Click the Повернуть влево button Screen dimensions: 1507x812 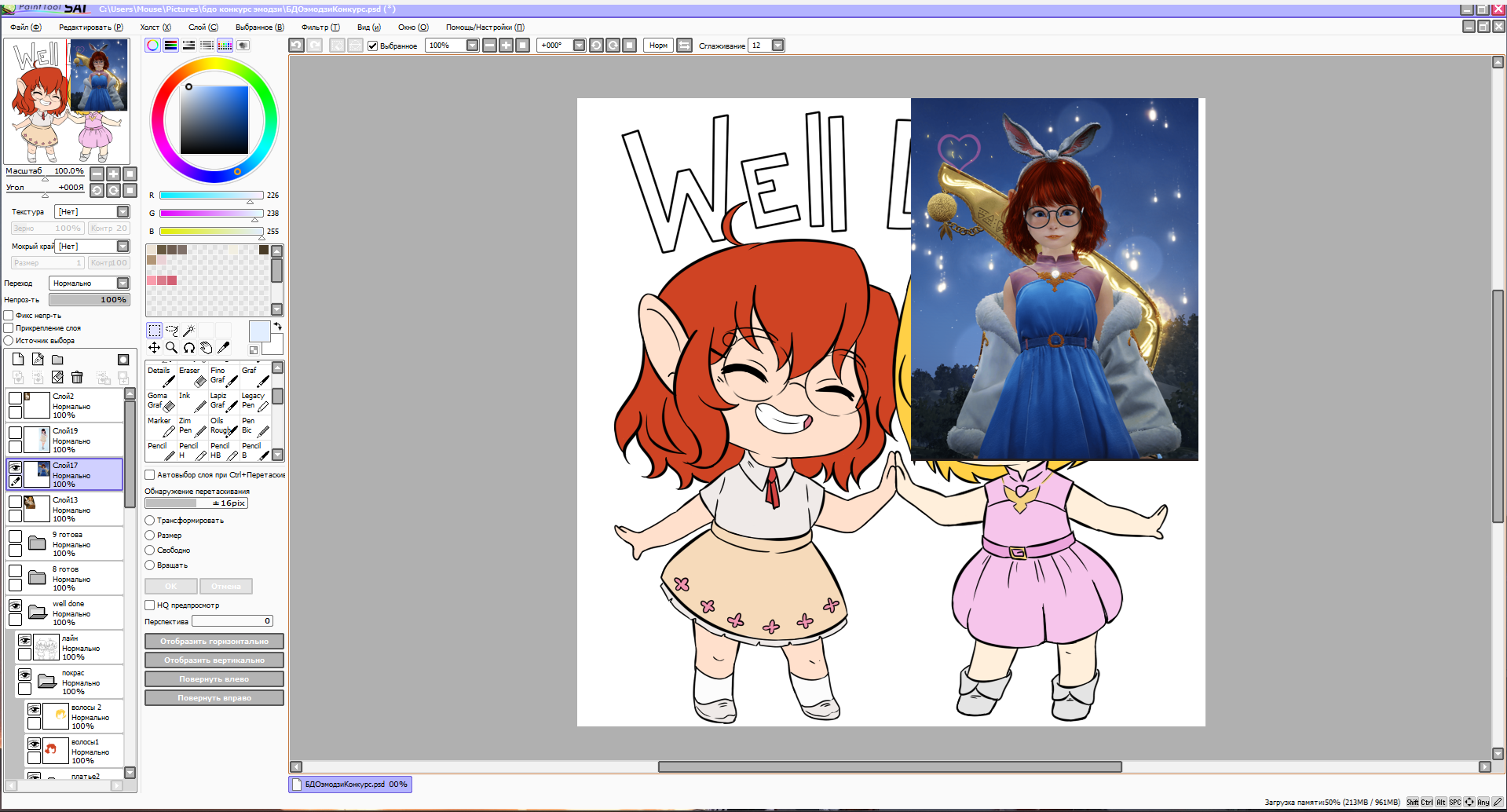click(x=214, y=679)
